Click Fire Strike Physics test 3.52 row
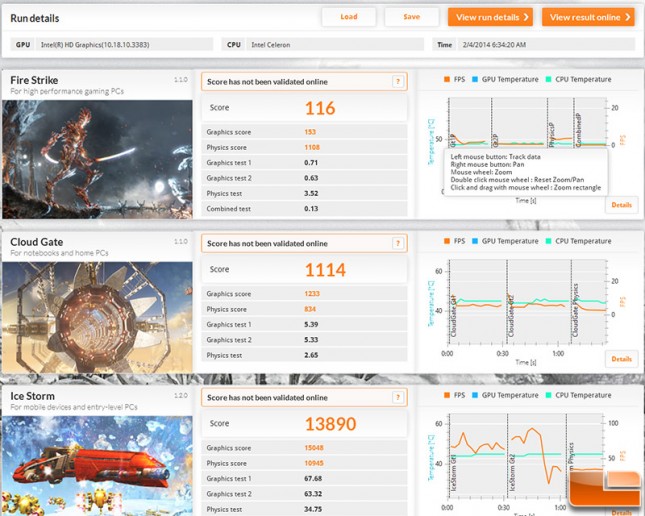 304,193
